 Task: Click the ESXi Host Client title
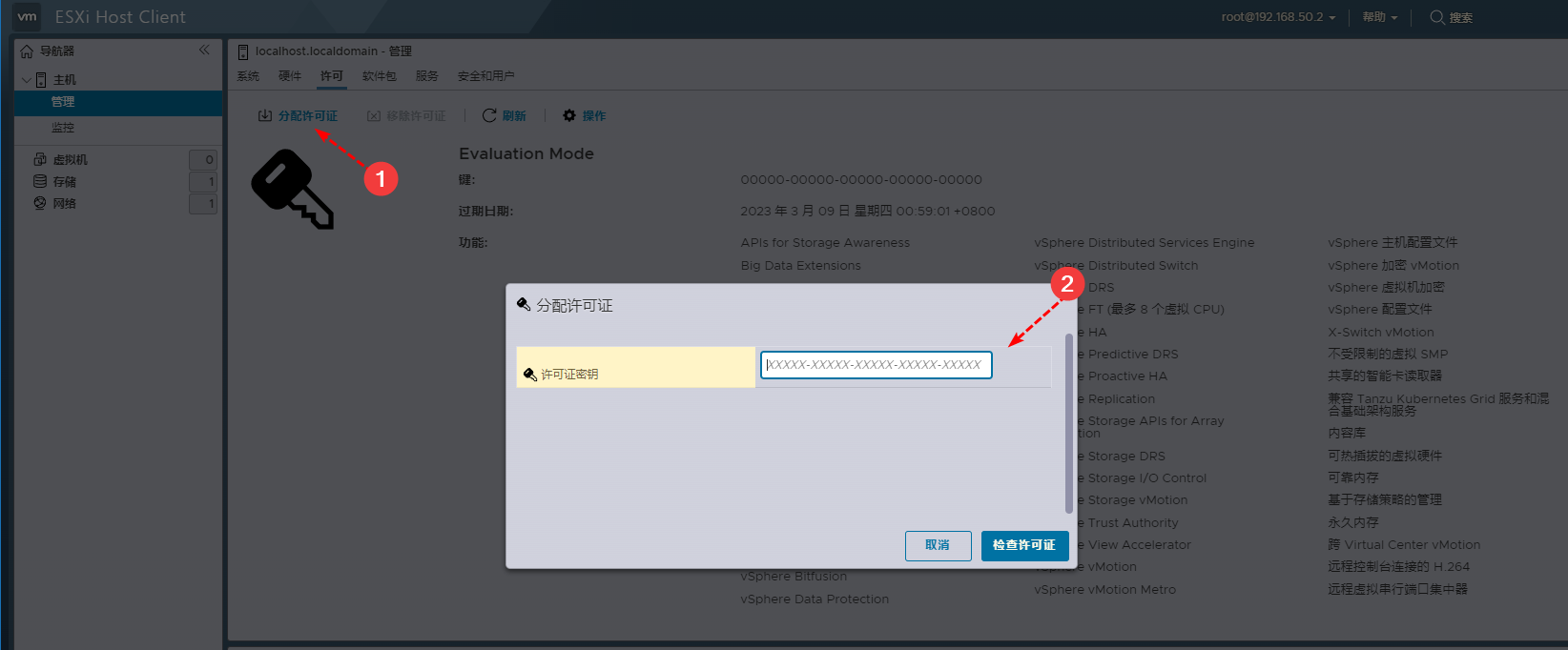[120, 17]
